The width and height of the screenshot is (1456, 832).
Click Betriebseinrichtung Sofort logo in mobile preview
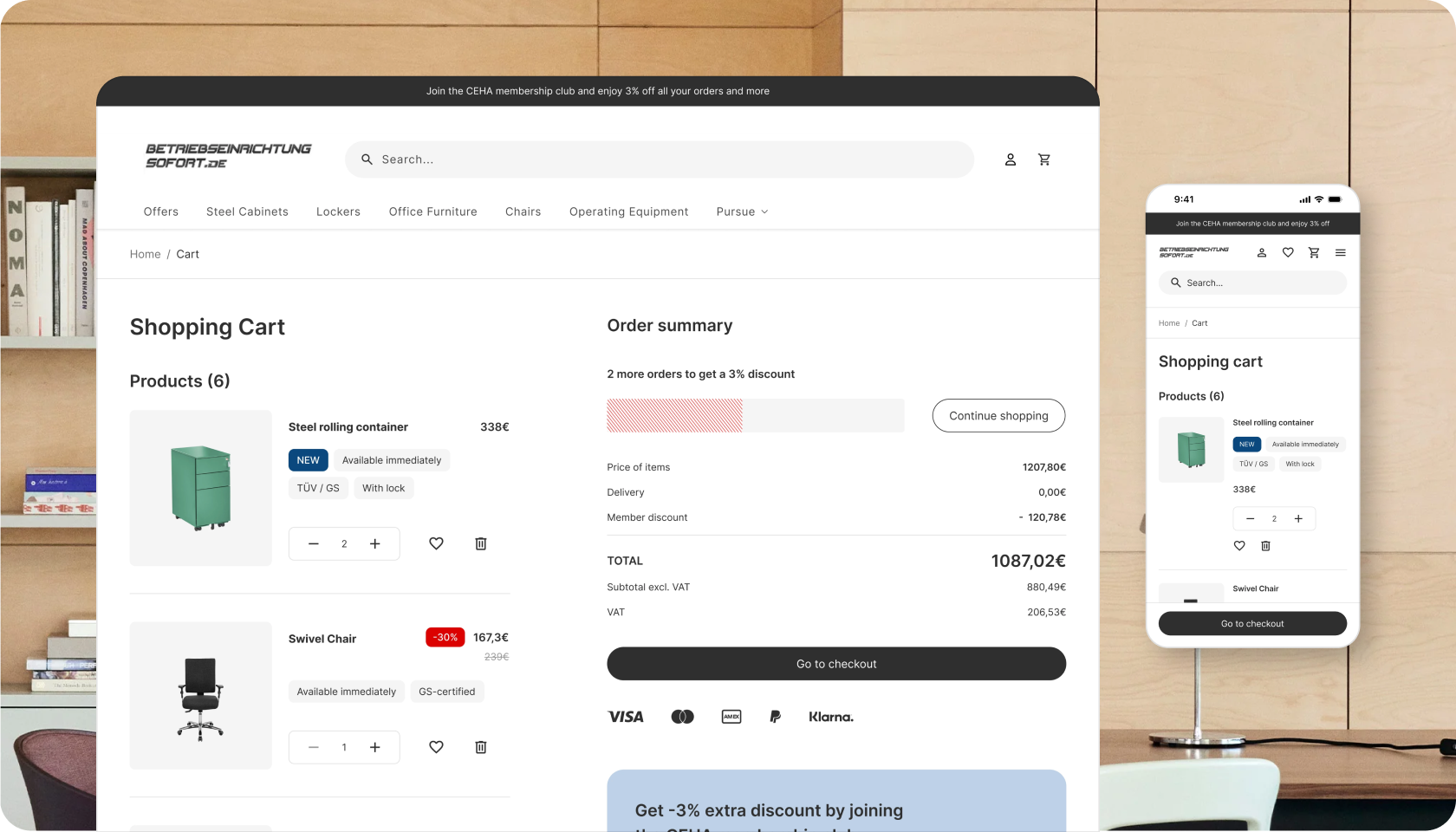tap(1193, 252)
